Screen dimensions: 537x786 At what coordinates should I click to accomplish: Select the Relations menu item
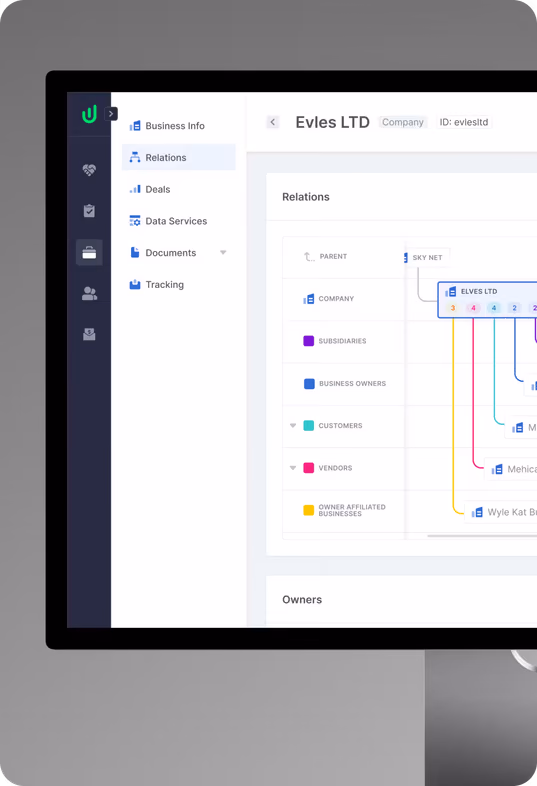pos(178,157)
